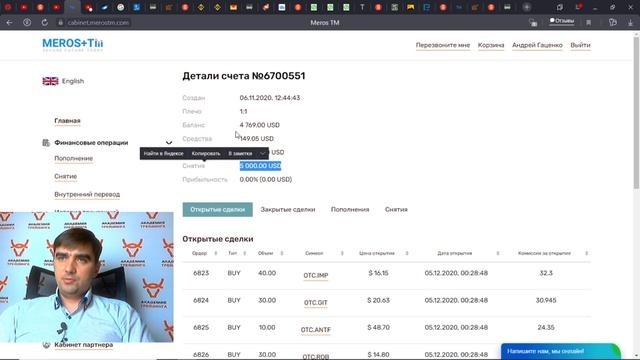Sort table by the Тип column arrows

coord(244,253)
